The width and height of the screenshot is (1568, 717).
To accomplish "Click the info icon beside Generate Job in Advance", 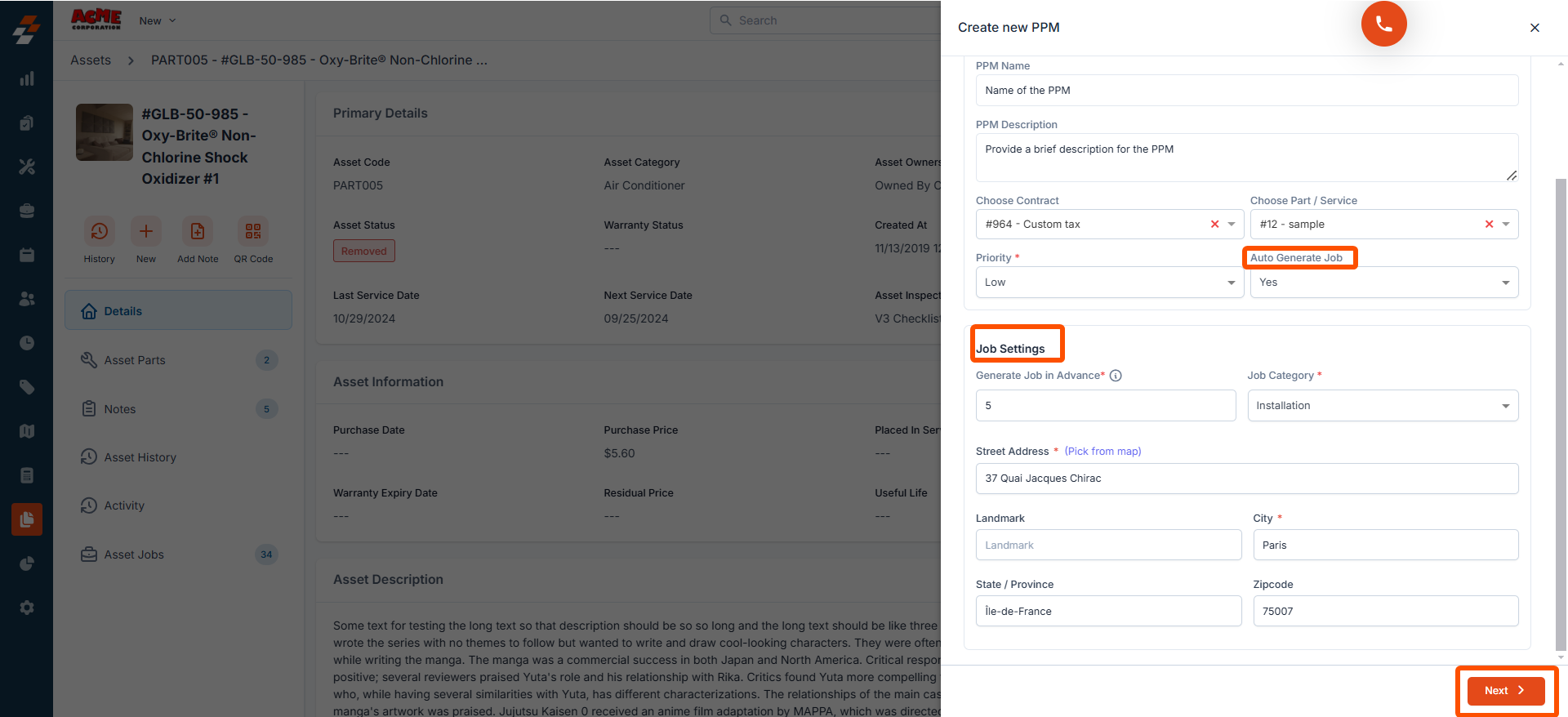I will click(x=1116, y=376).
